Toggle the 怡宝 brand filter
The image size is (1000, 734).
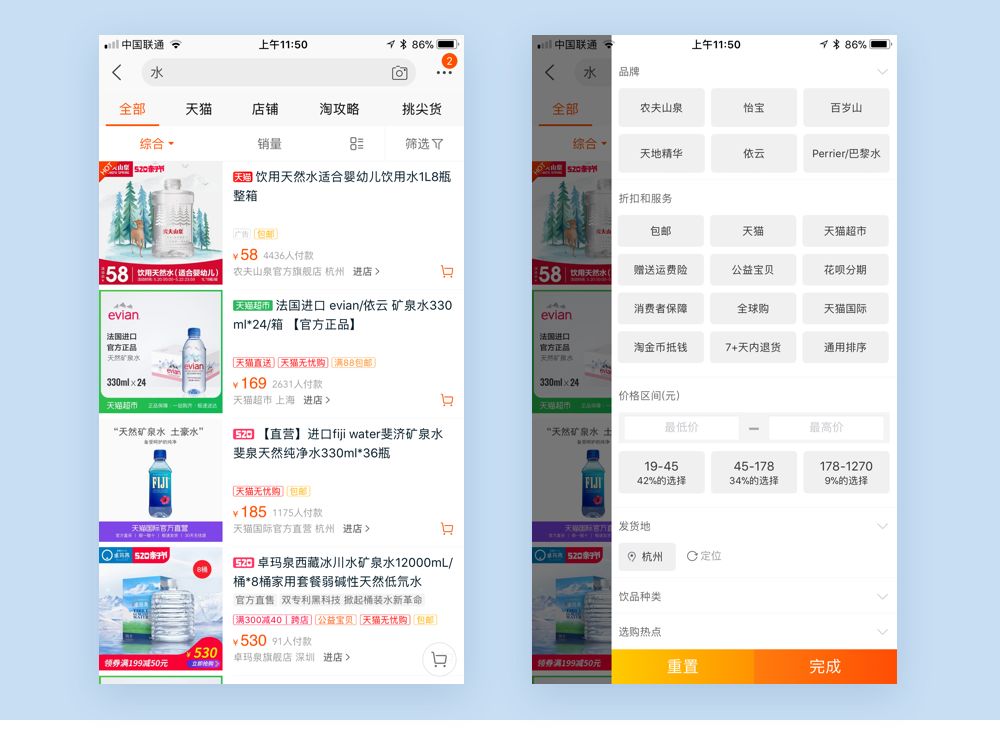click(x=754, y=108)
